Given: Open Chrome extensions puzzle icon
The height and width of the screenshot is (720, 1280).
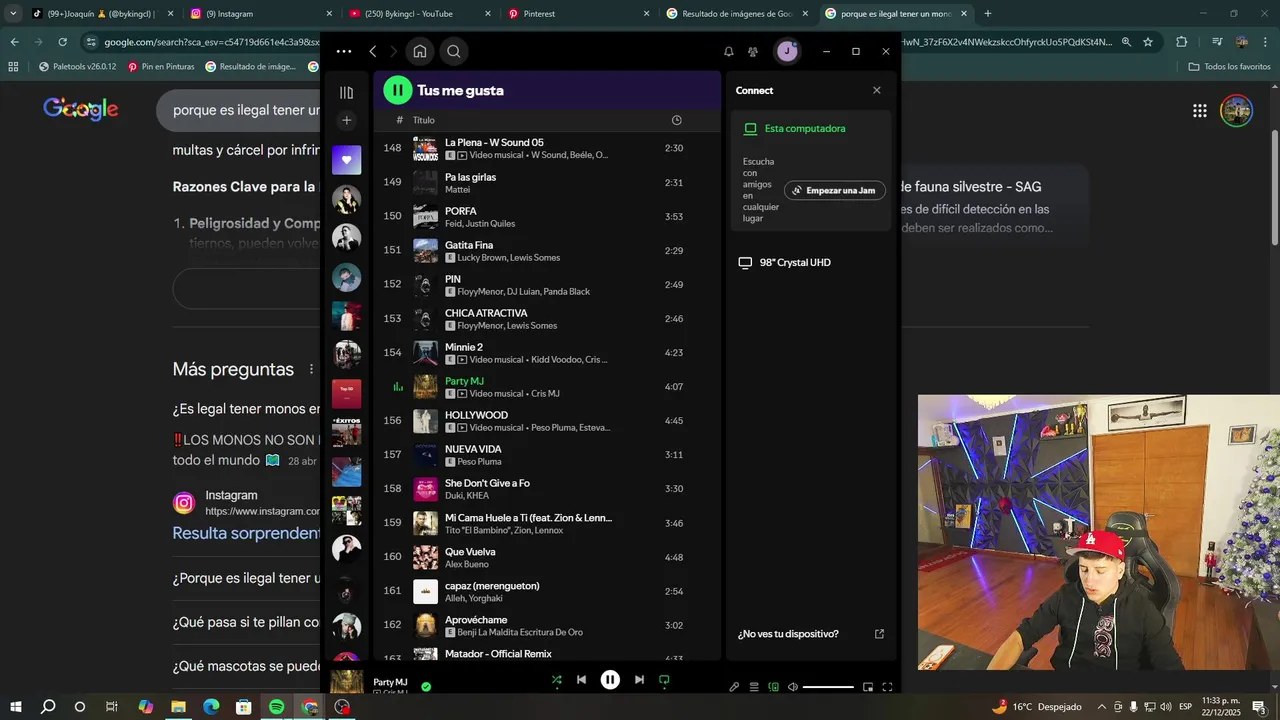Looking at the screenshot, I should (1182, 42).
